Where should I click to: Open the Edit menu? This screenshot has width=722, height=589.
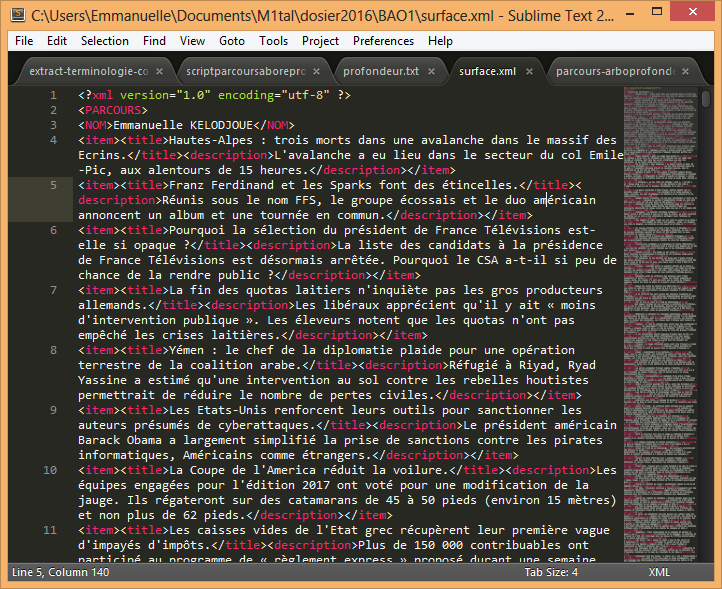click(57, 41)
